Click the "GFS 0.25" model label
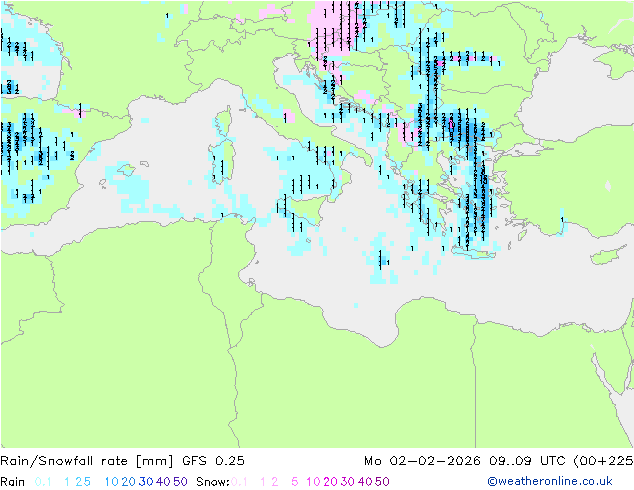Screen dimensions: 634x490 213,461
